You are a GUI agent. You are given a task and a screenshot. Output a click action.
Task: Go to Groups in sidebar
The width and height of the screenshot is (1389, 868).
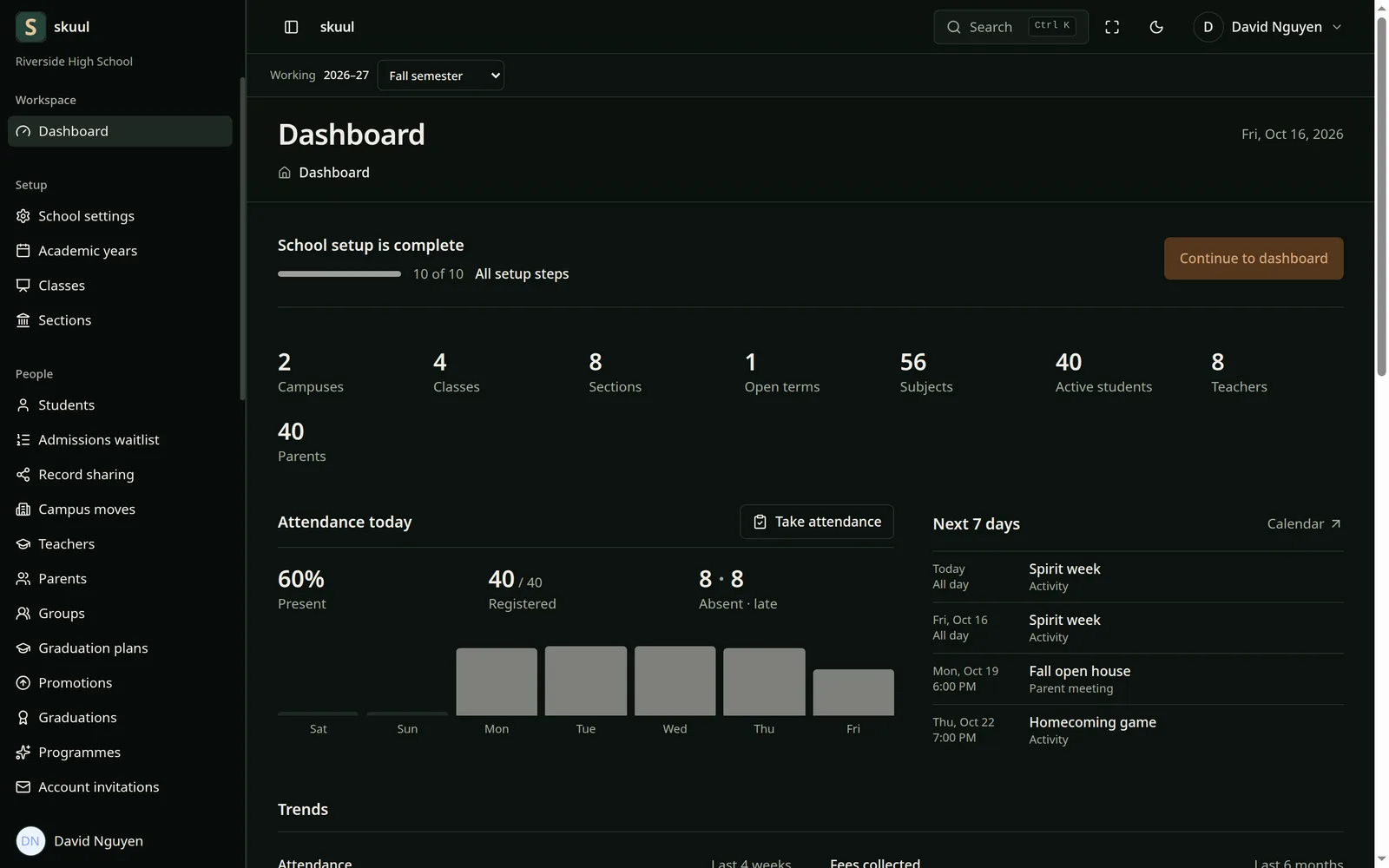click(x=120, y=614)
